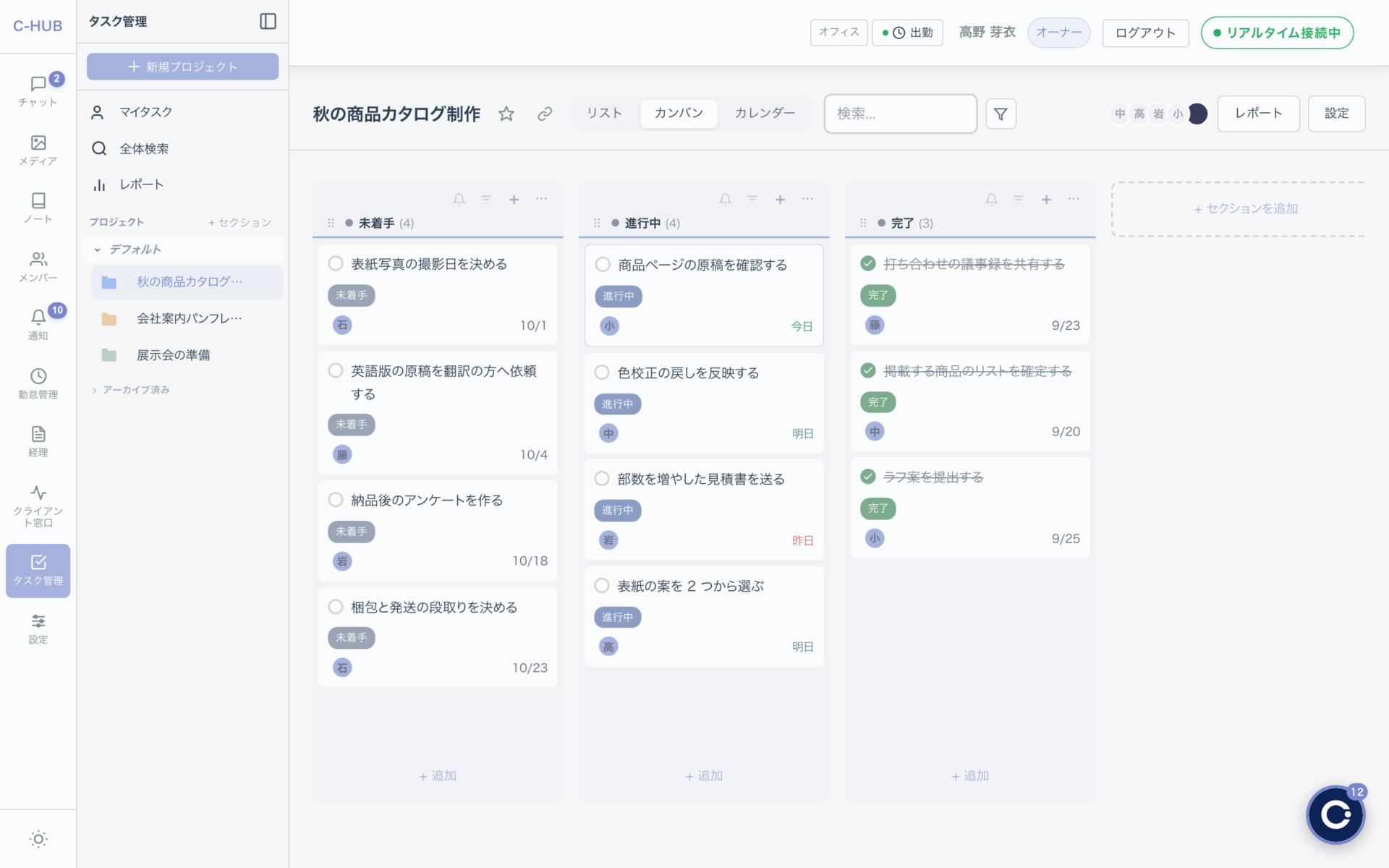
Task: Open the レポート button in header
Action: coord(1258,114)
